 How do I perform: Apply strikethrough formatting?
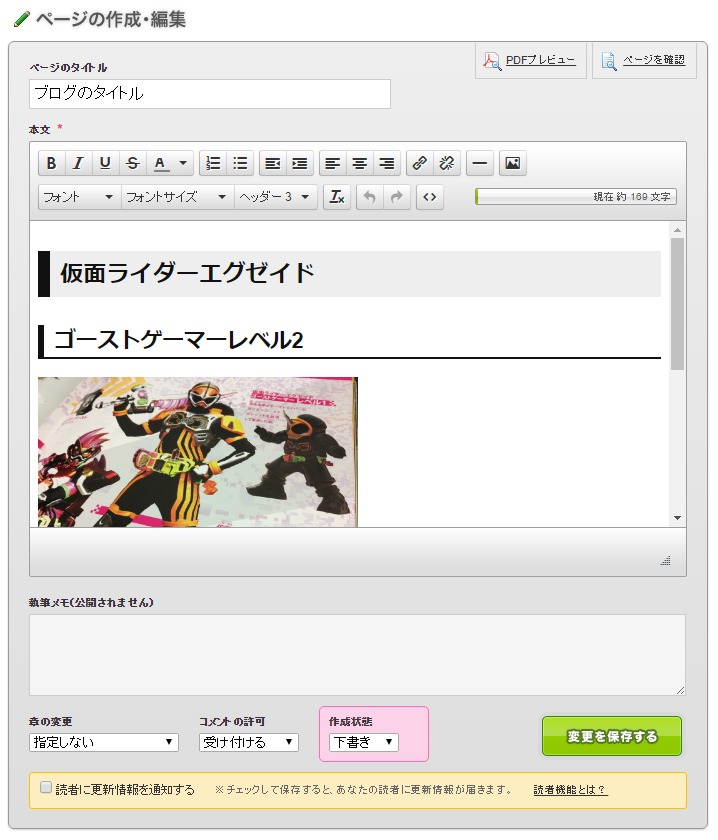click(132, 163)
